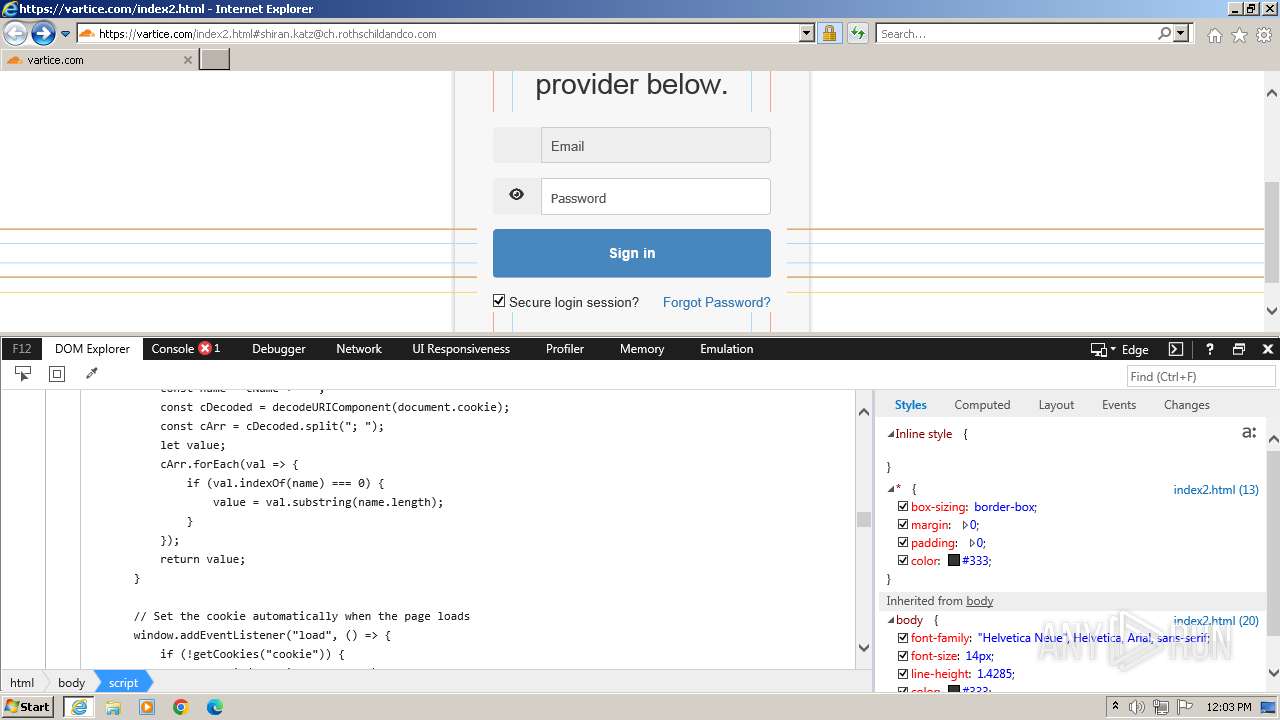Click the Start button
1280x720 pixels.
[x=28, y=707]
